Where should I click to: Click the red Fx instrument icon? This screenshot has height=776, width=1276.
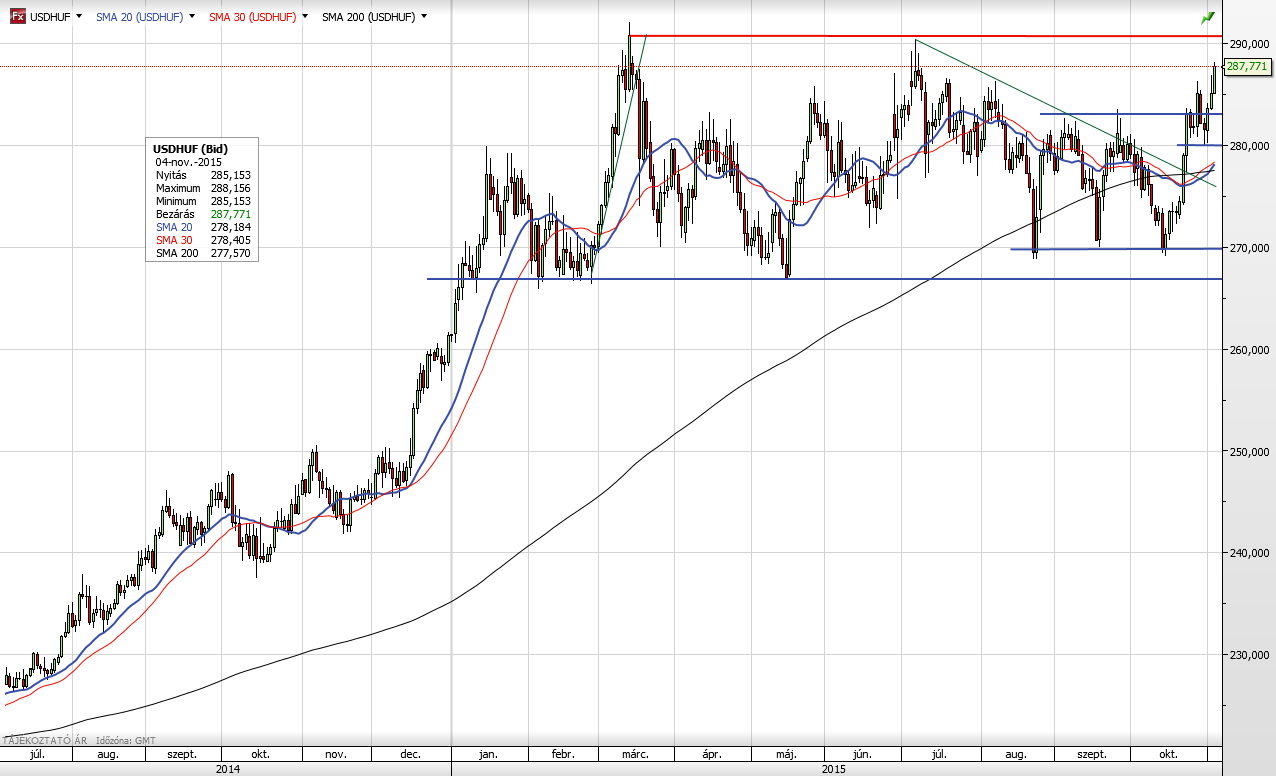click(18, 17)
